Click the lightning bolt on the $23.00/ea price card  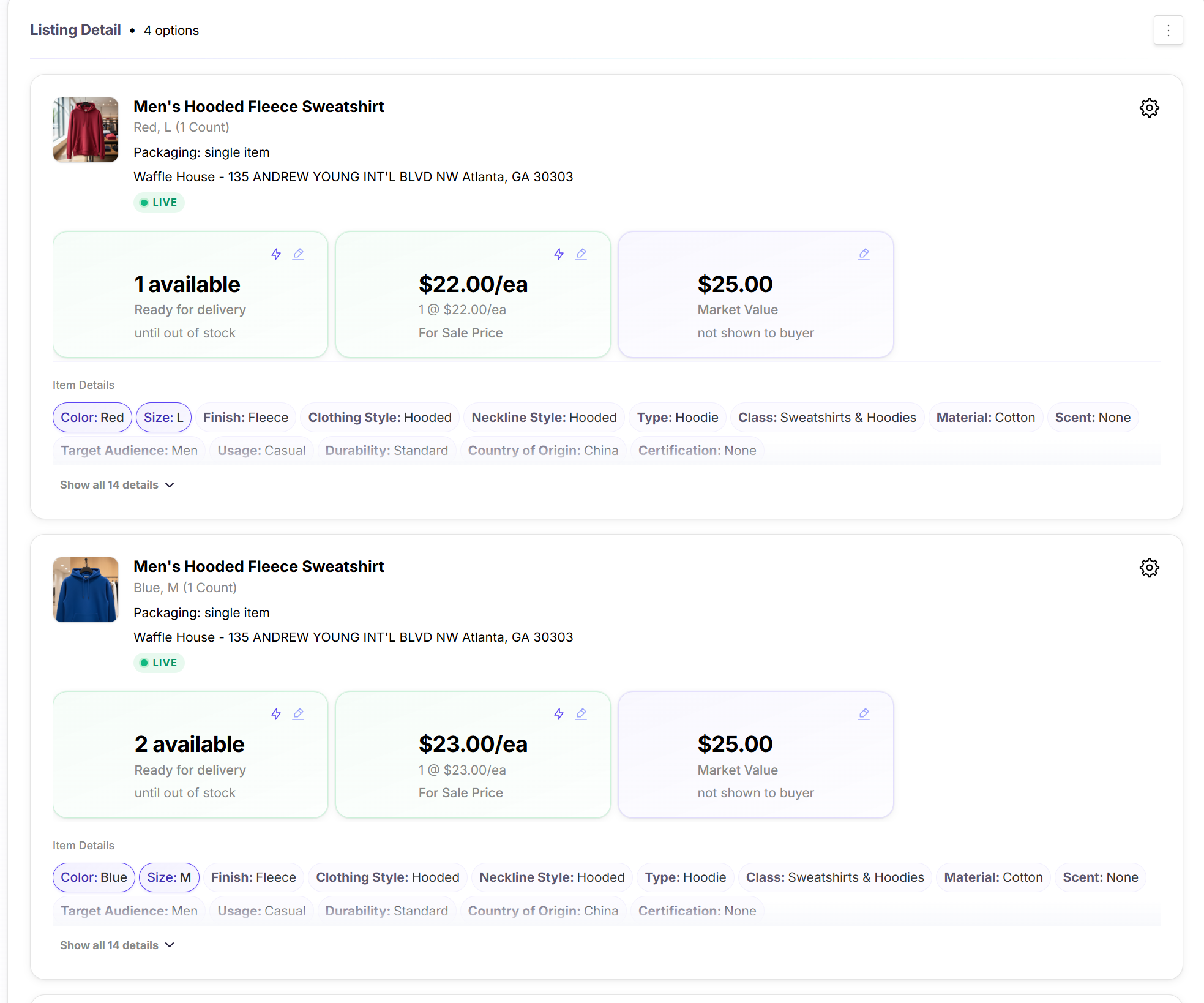click(558, 713)
